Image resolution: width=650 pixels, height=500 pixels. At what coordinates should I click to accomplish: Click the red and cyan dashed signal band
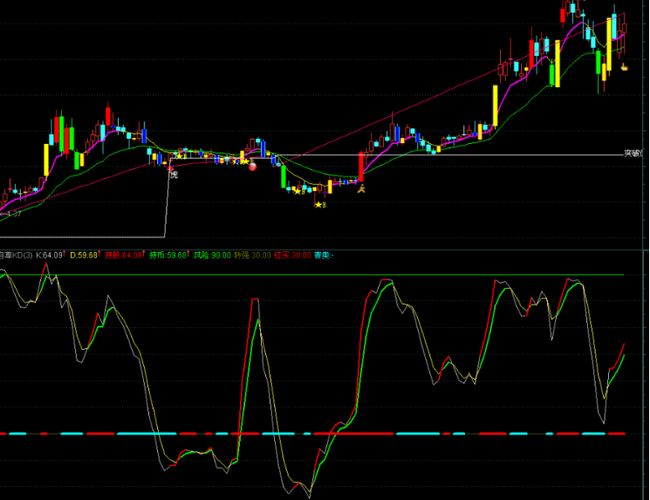(x=300, y=434)
